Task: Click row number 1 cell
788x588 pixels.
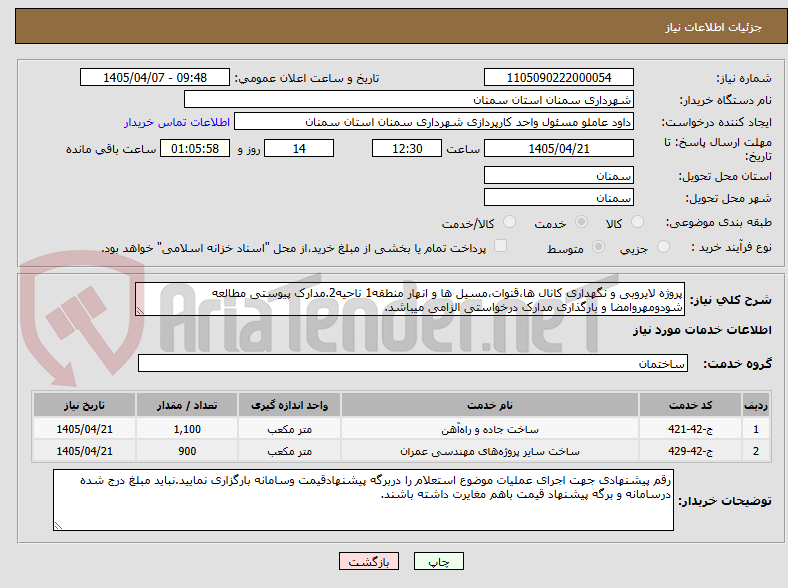Action: (x=756, y=429)
